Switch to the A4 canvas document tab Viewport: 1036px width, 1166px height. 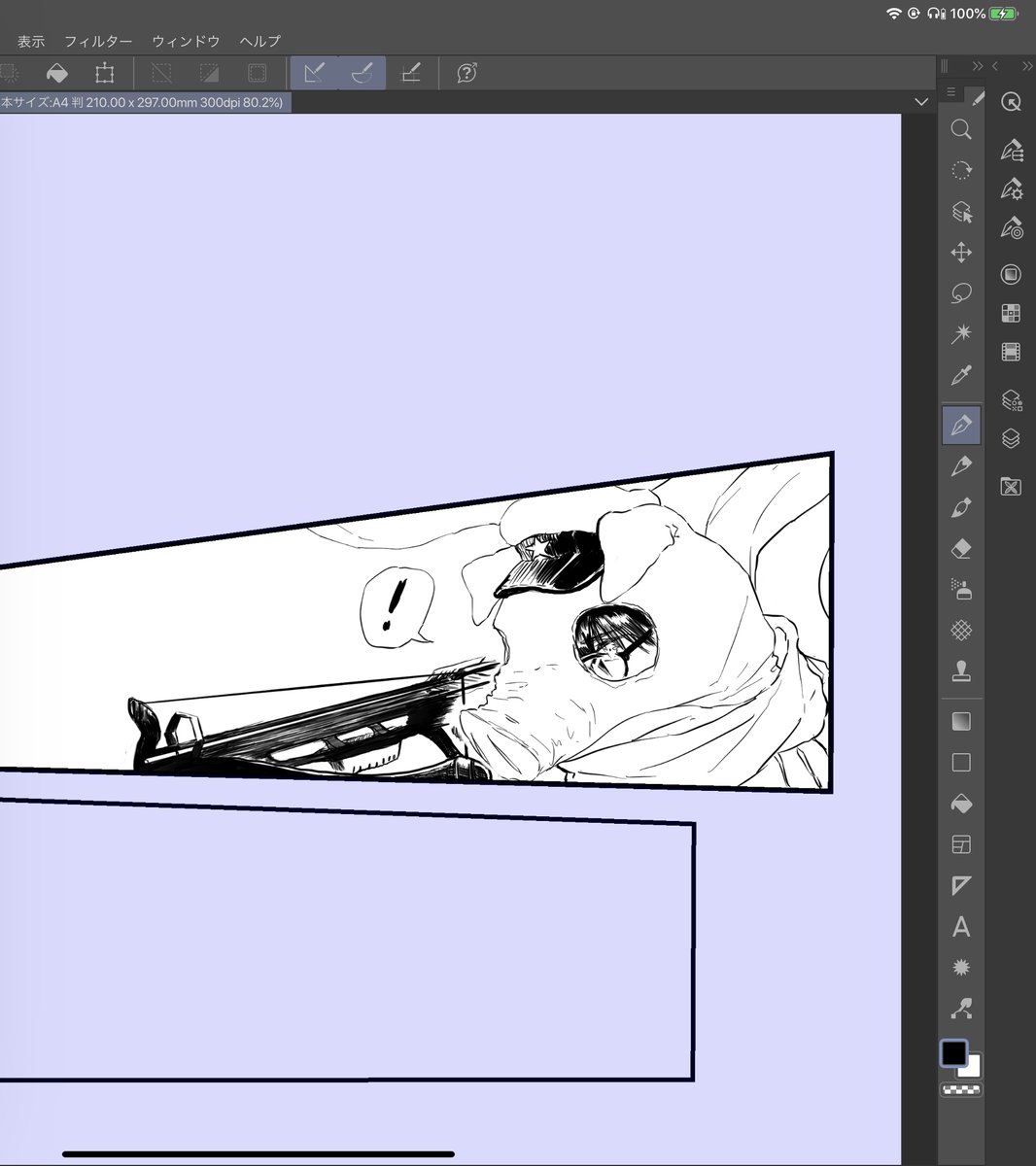pos(146,102)
